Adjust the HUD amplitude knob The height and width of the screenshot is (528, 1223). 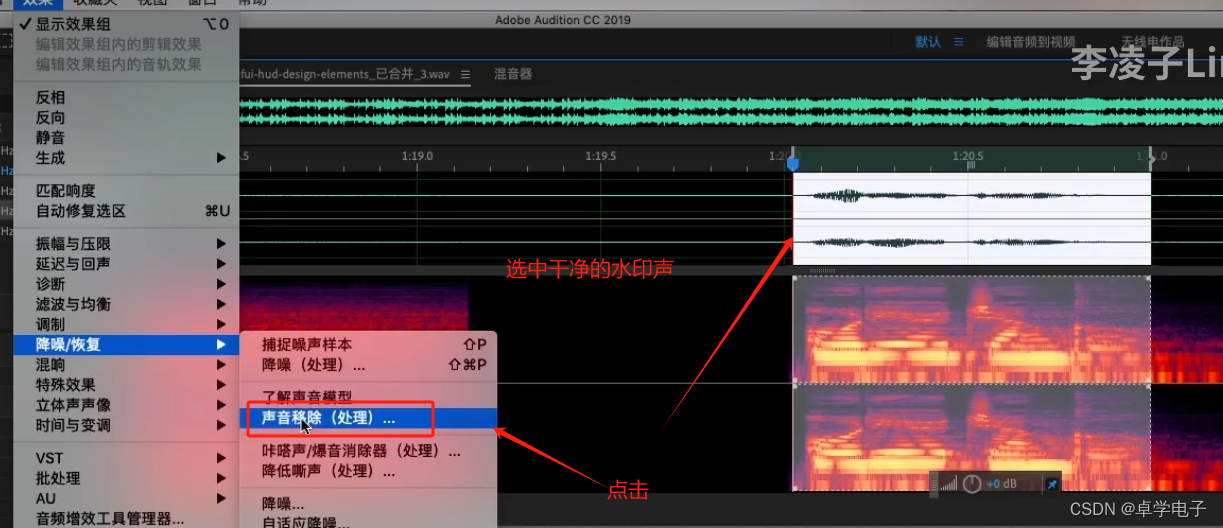[x=972, y=484]
